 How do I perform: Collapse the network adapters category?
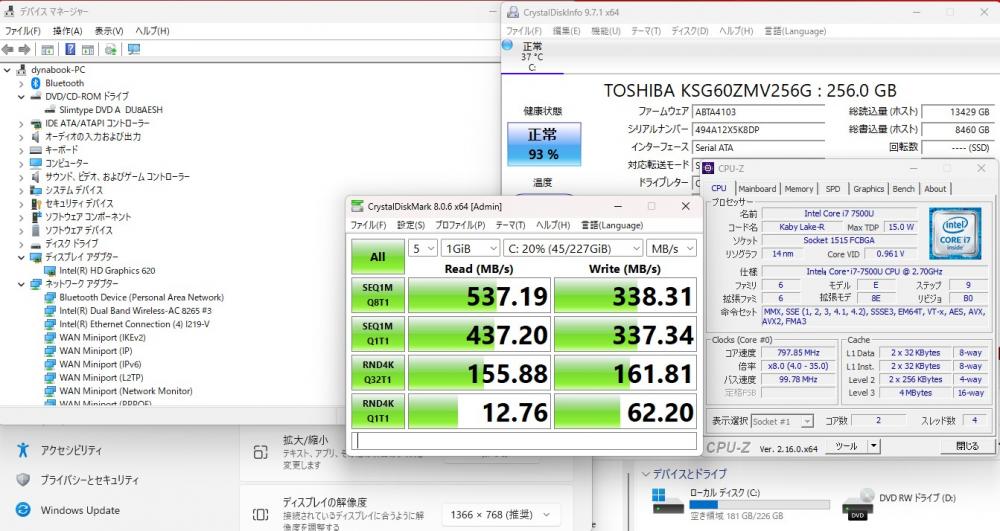click(x=21, y=284)
